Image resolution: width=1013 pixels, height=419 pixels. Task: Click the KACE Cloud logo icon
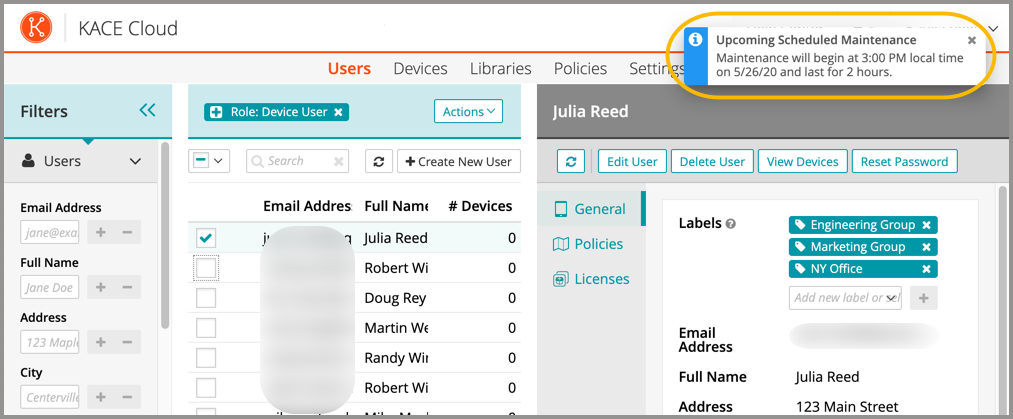coord(39,28)
